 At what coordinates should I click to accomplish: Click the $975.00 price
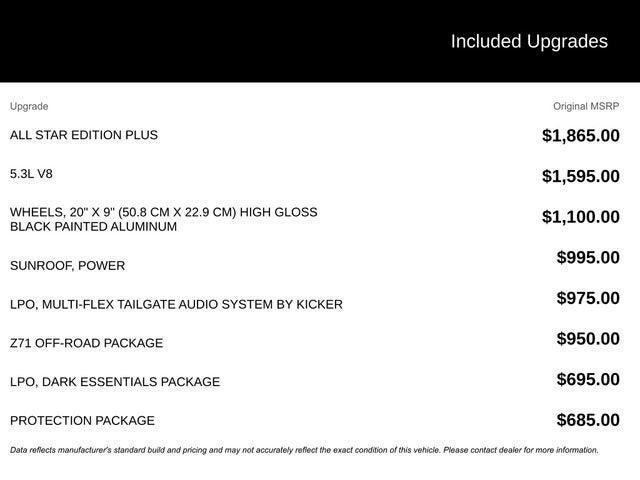pyautogui.click(x=588, y=298)
